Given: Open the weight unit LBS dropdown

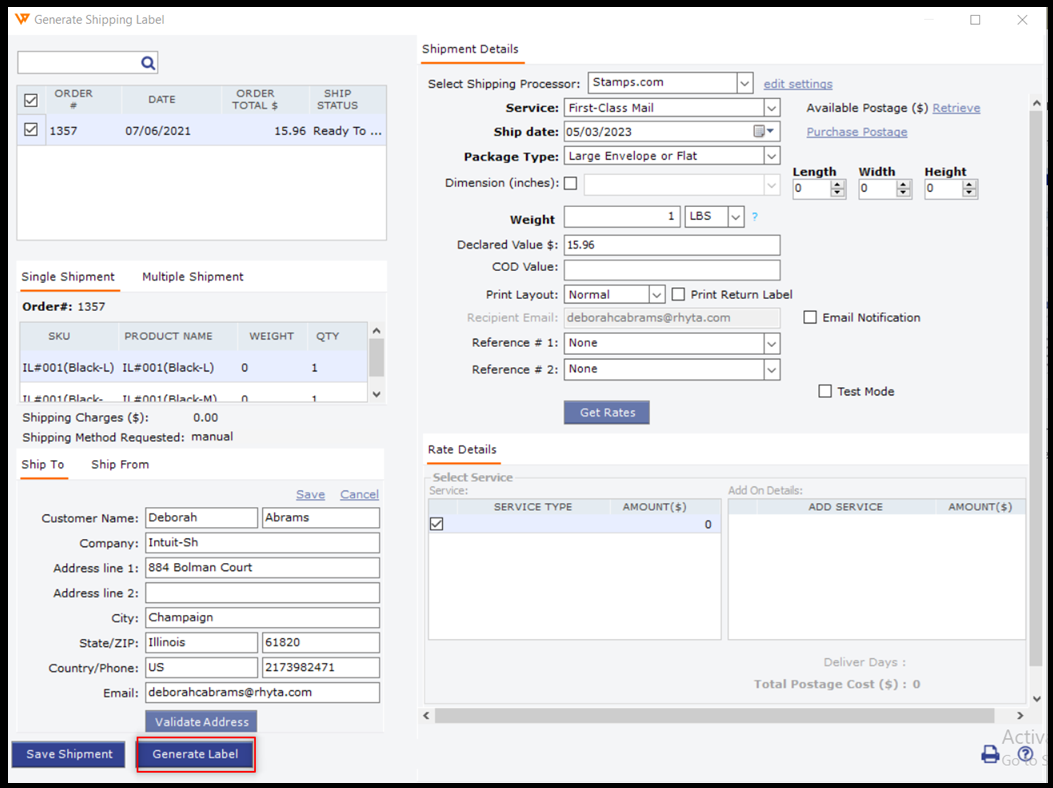Looking at the screenshot, I should [736, 217].
